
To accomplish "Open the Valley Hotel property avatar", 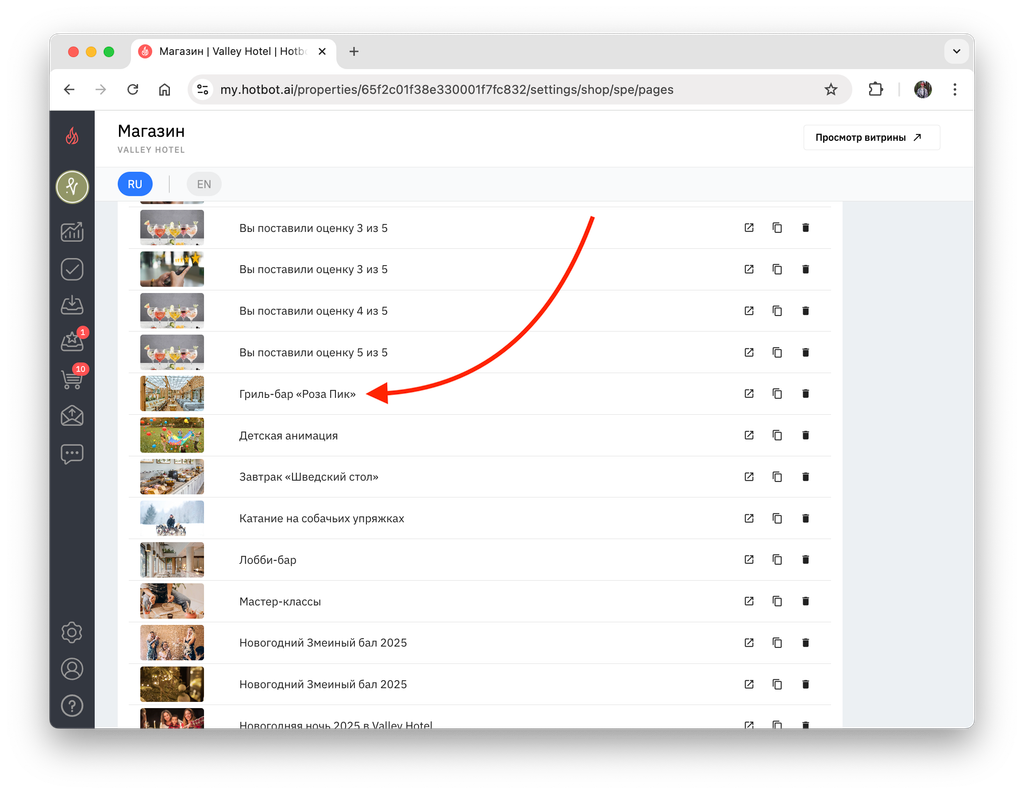I will (72, 187).
